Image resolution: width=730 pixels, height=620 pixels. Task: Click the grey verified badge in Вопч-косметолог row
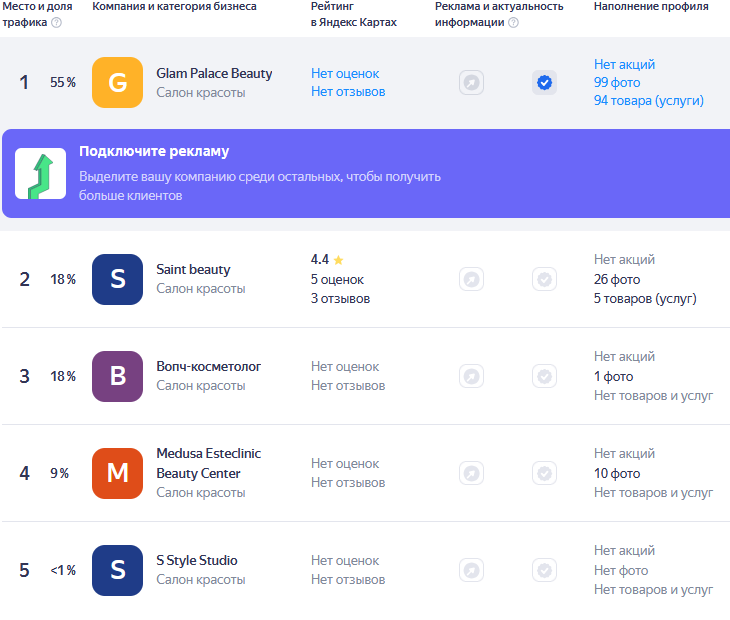click(x=544, y=376)
